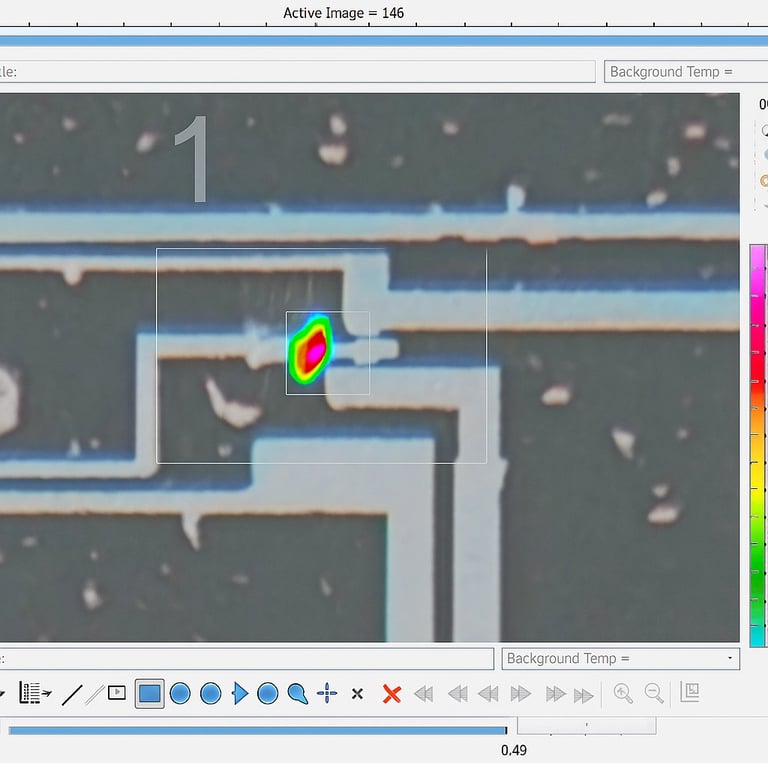Click the blue active image slider bar at top

pos(384,41)
